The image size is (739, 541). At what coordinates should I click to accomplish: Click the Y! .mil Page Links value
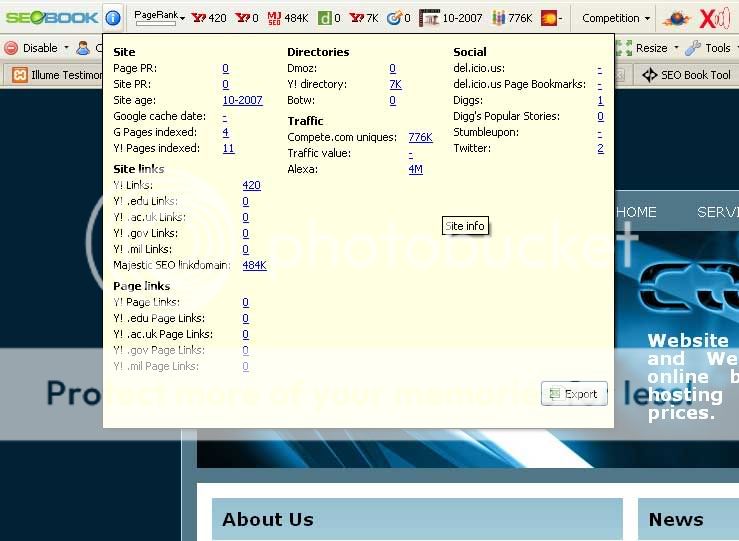[x=246, y=366]
